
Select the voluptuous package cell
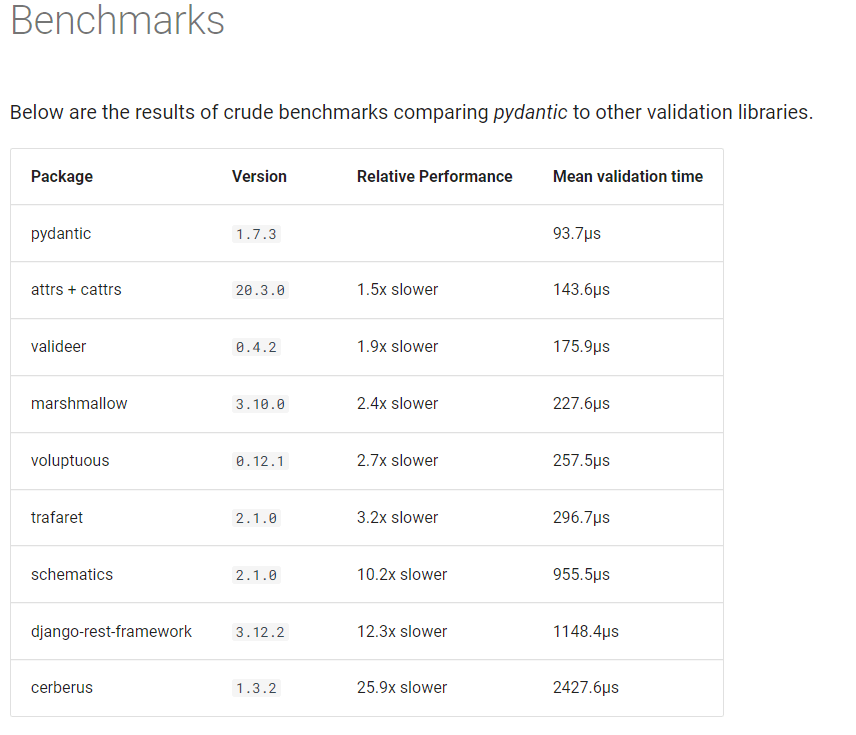tap(70, 461)
